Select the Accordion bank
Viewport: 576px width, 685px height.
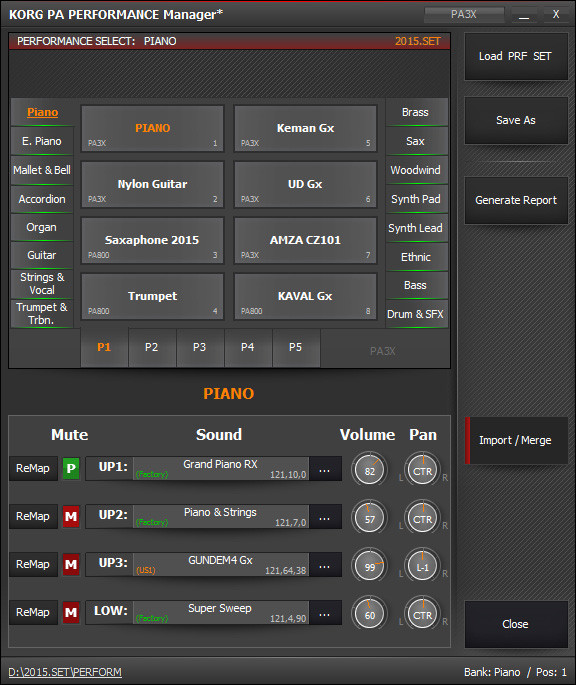(x=42, y=199)
